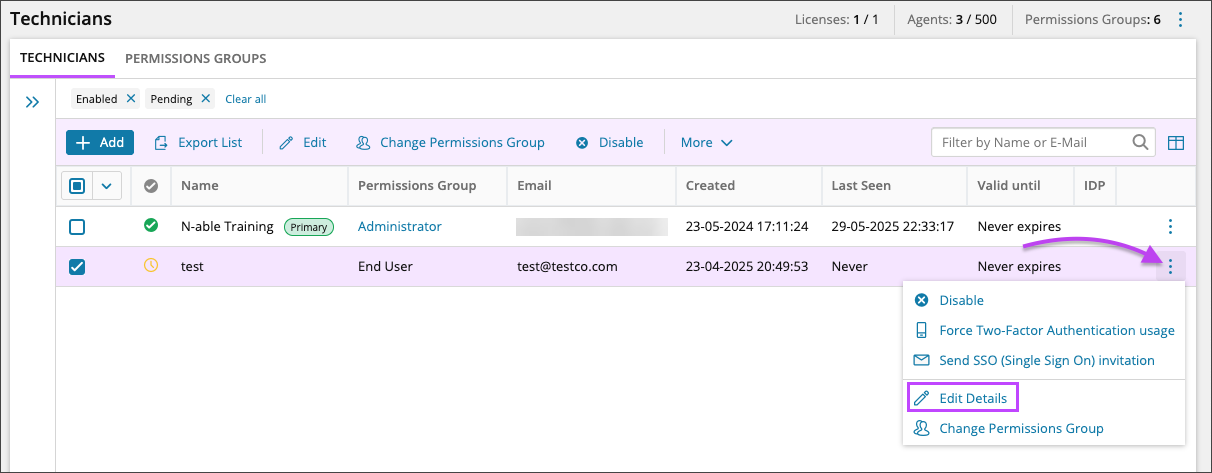Viewport: 1212px width, 473px height.
Task: Click the search magnifier icon
Action: 1140,142
